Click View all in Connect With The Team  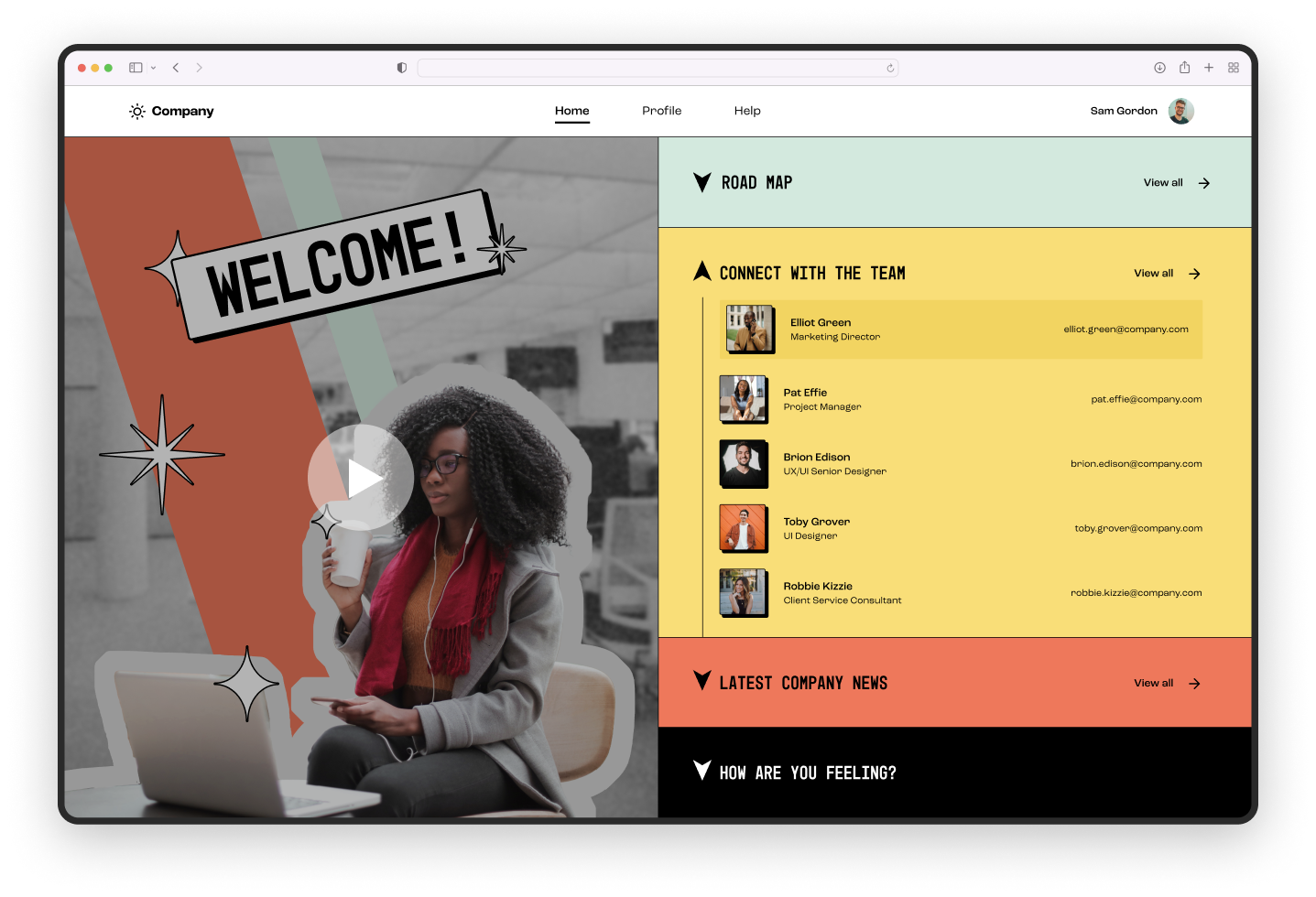click(x=1154, y=274)
